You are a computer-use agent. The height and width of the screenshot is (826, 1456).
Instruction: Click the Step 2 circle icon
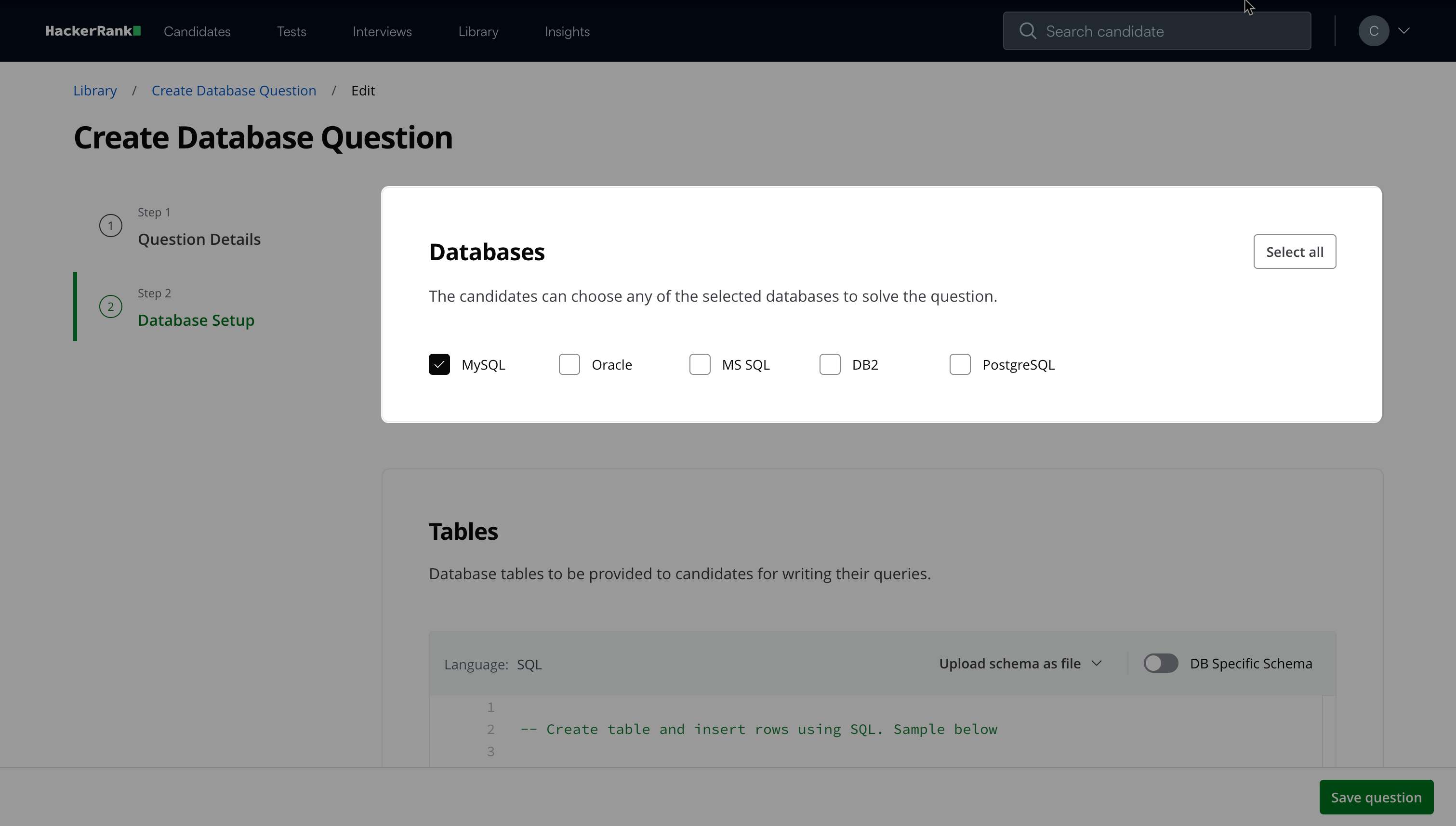111,307
